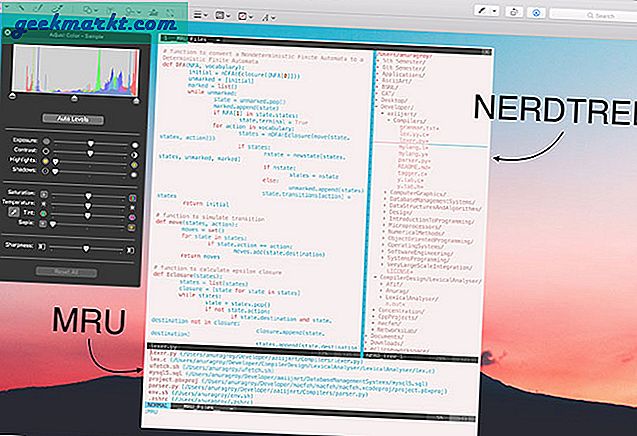This screenshot has width=637, height=436.
Task: Click the white Shadows icon right of slider
Action: tap(133, 175)
